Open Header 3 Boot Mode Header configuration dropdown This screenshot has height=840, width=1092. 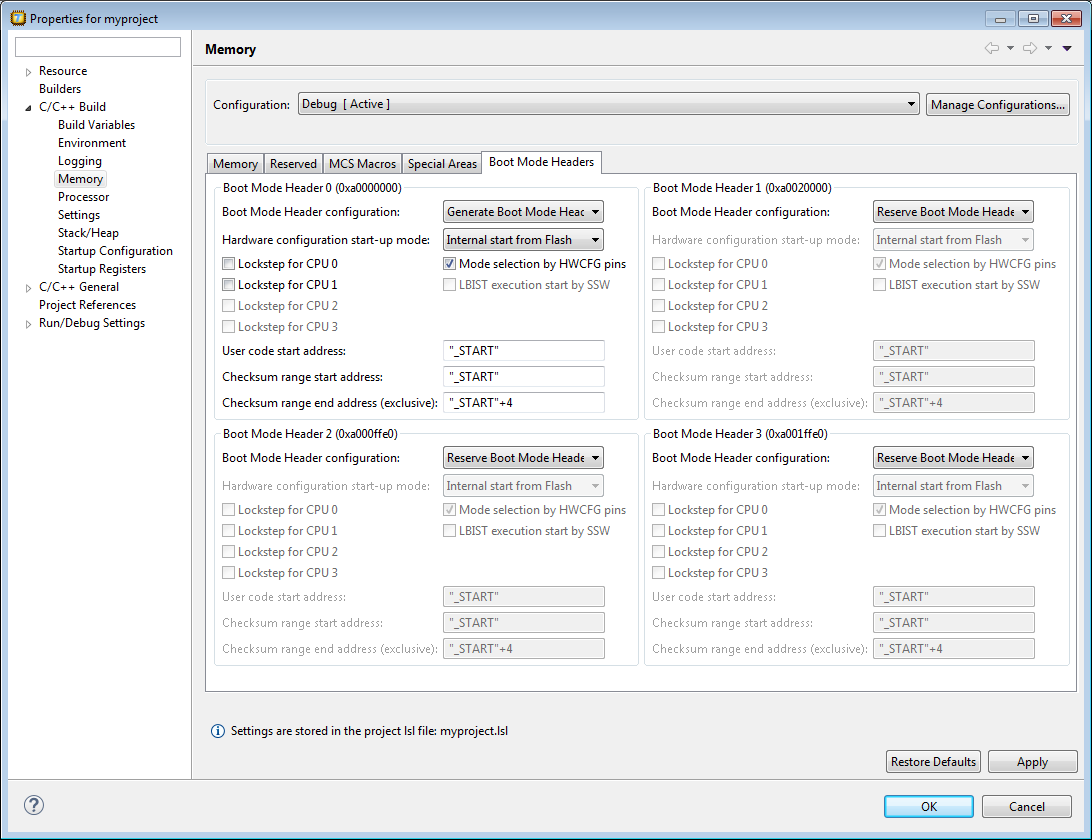953,458
